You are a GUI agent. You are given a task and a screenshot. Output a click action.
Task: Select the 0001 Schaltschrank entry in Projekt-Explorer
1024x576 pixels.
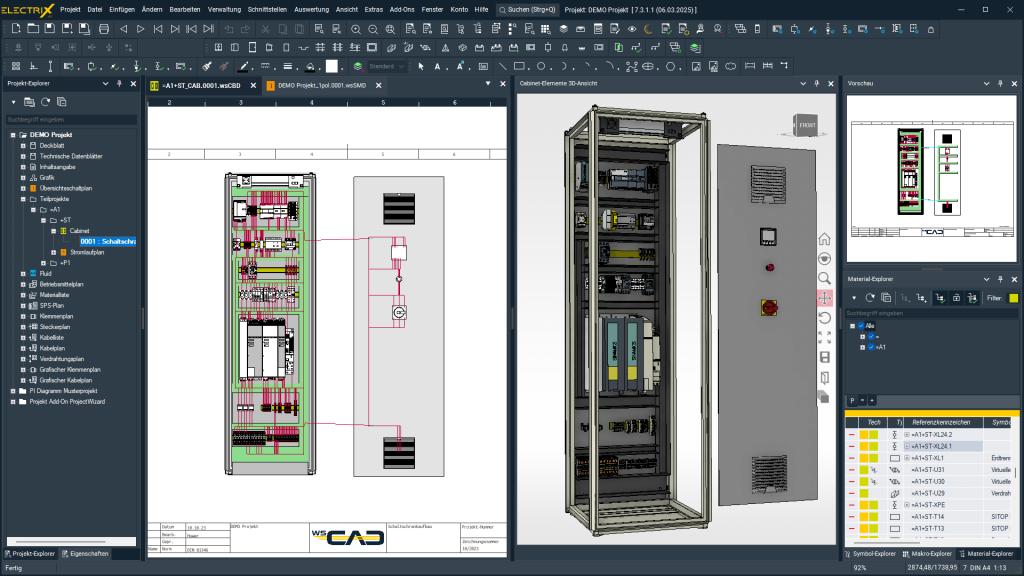(107, 242)
